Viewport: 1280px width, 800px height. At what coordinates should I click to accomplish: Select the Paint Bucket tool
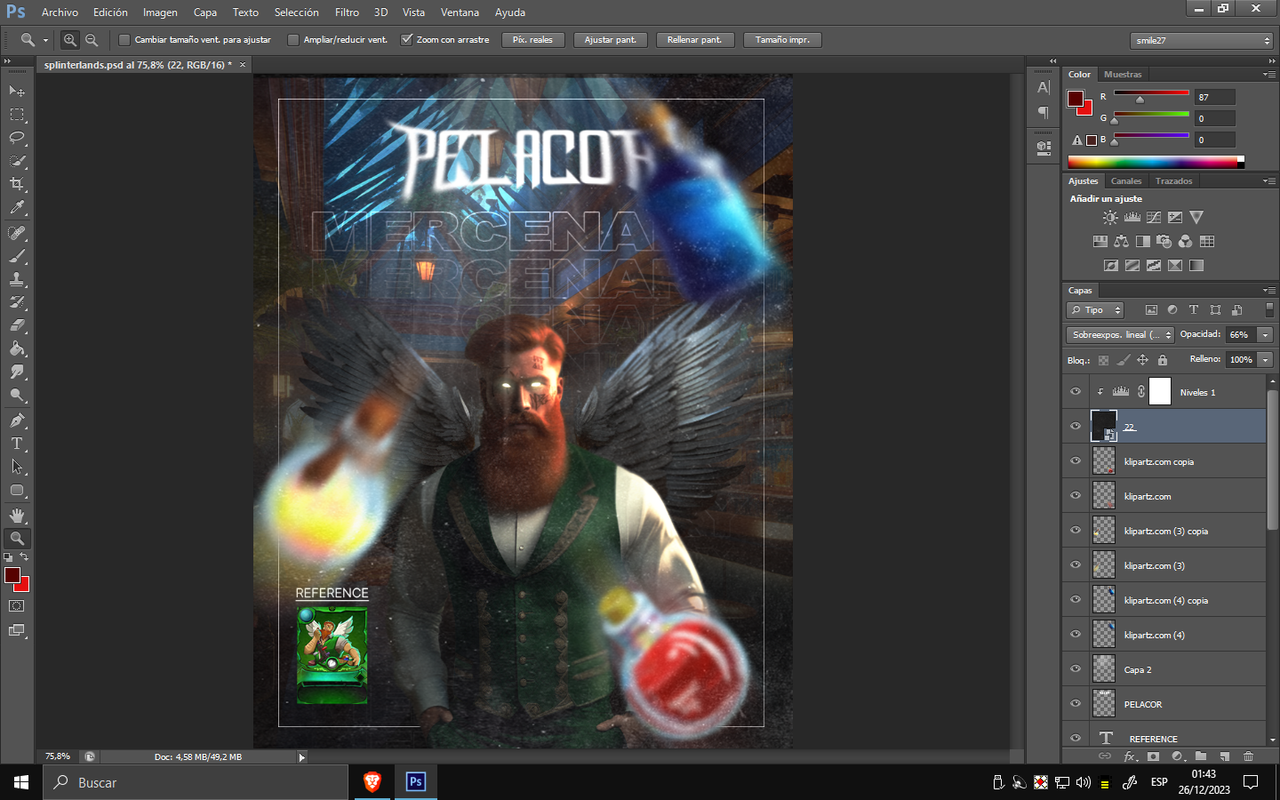point(17,349)
